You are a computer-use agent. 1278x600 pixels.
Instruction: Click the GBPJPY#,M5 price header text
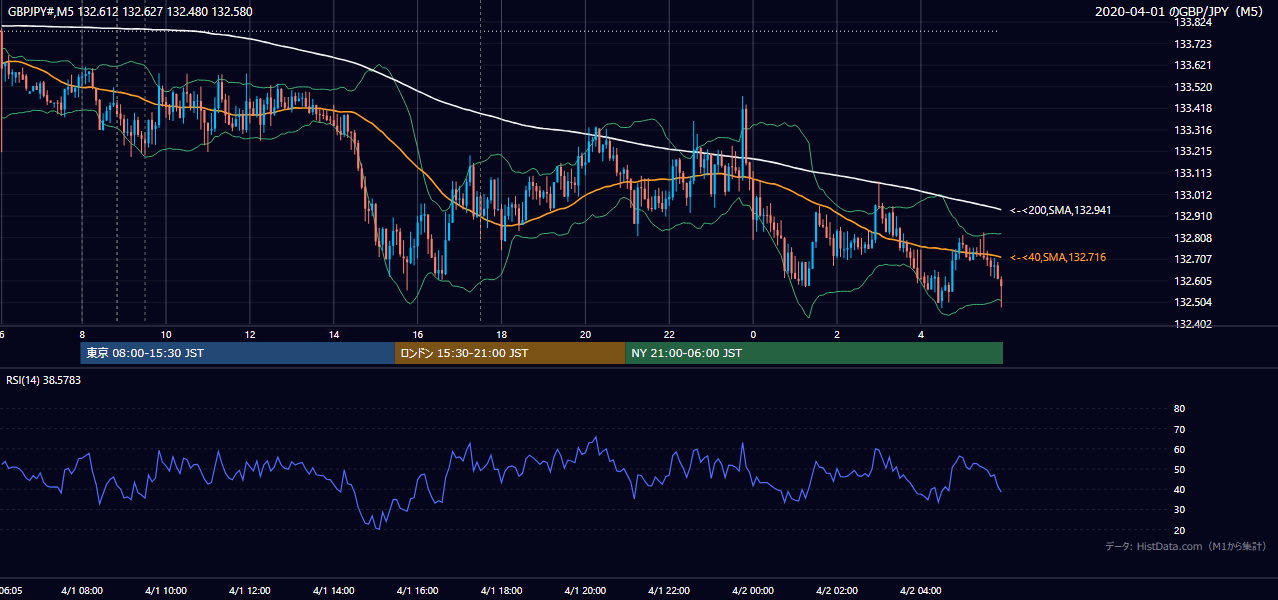tap(130, 12)
